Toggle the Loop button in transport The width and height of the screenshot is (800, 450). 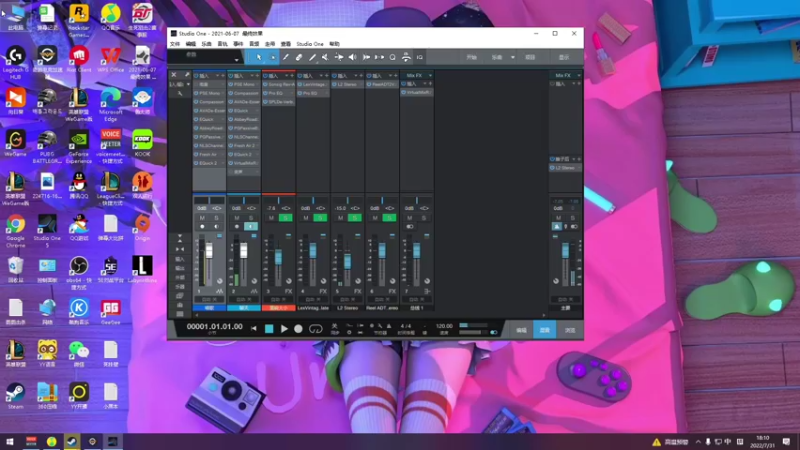point(315,329)
